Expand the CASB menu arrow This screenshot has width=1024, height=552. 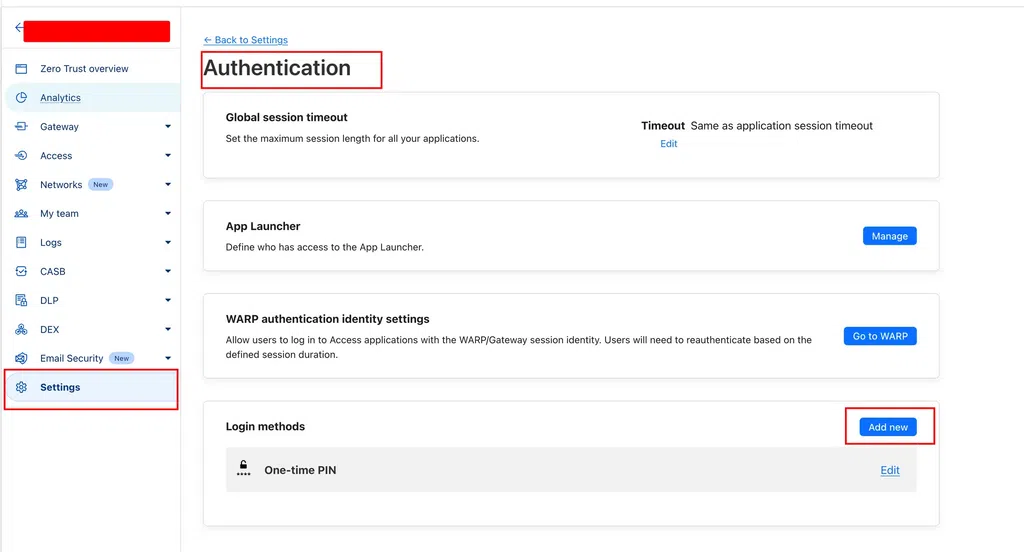[168, 271]
